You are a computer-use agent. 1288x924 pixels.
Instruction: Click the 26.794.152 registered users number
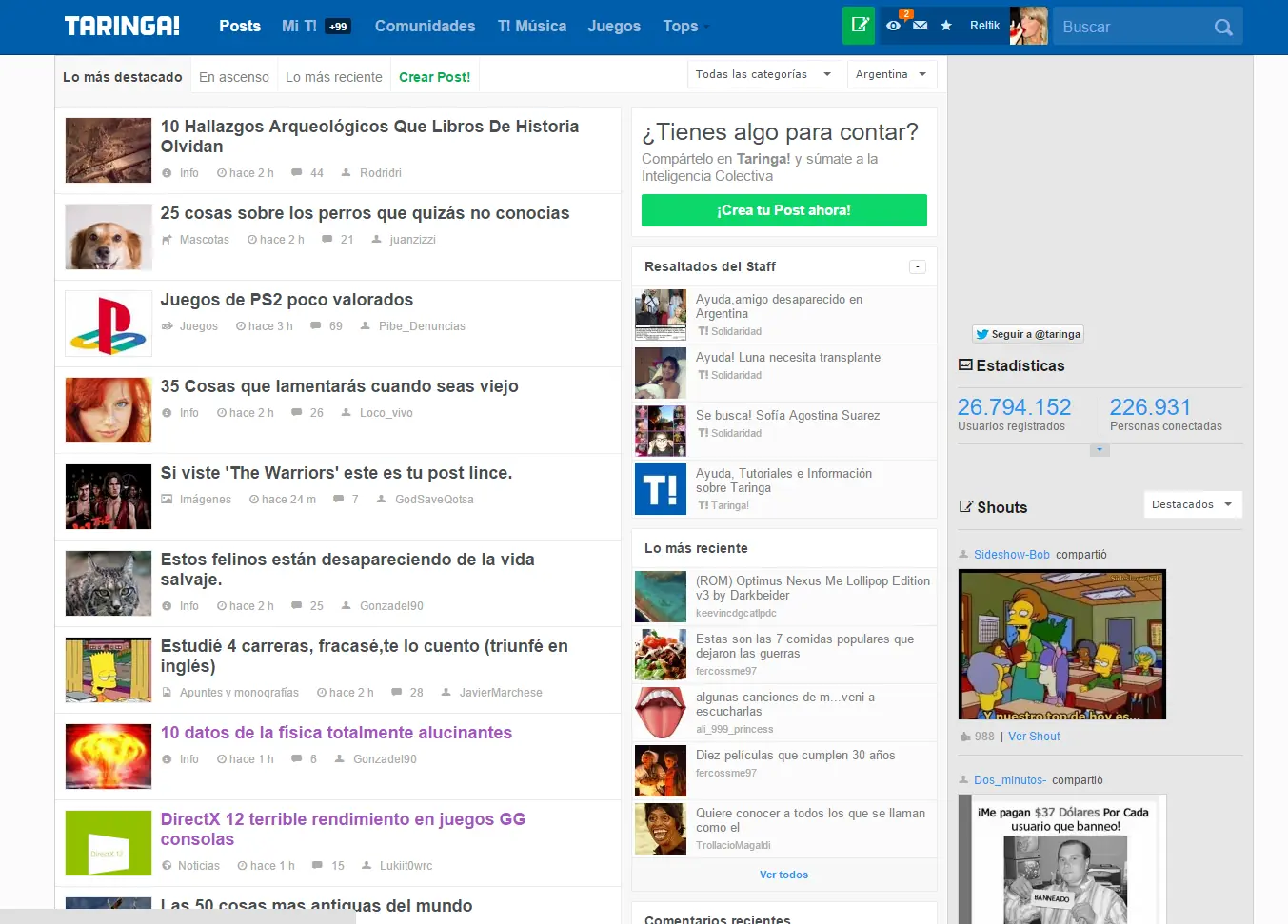coord(1014,407)
